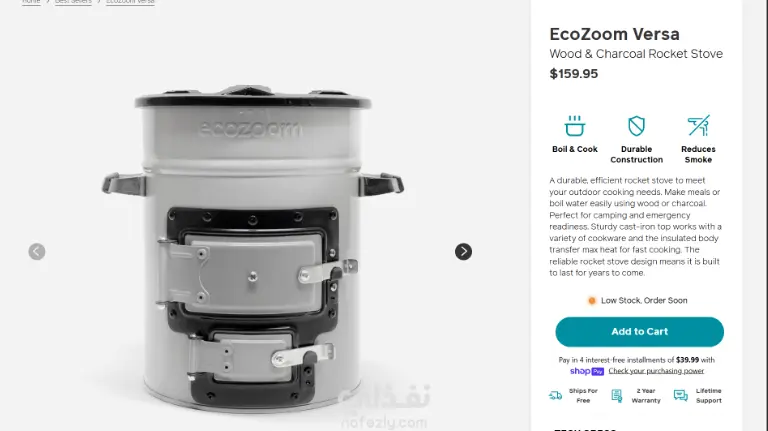Go to Home in the breadcrumb

(31, 2)
